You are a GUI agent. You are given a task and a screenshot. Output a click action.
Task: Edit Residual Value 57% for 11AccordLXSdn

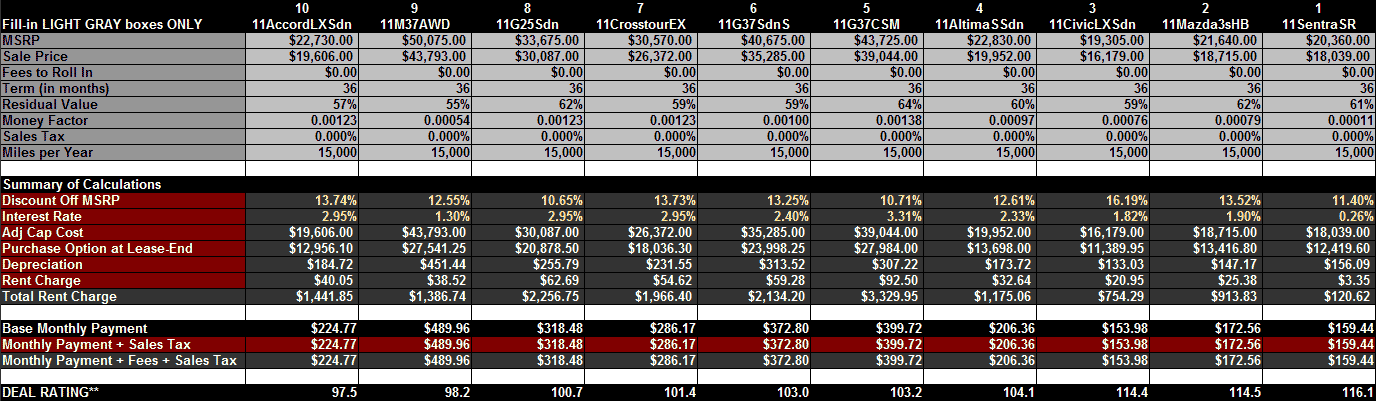pyautogui.click(x=303, y=104)
